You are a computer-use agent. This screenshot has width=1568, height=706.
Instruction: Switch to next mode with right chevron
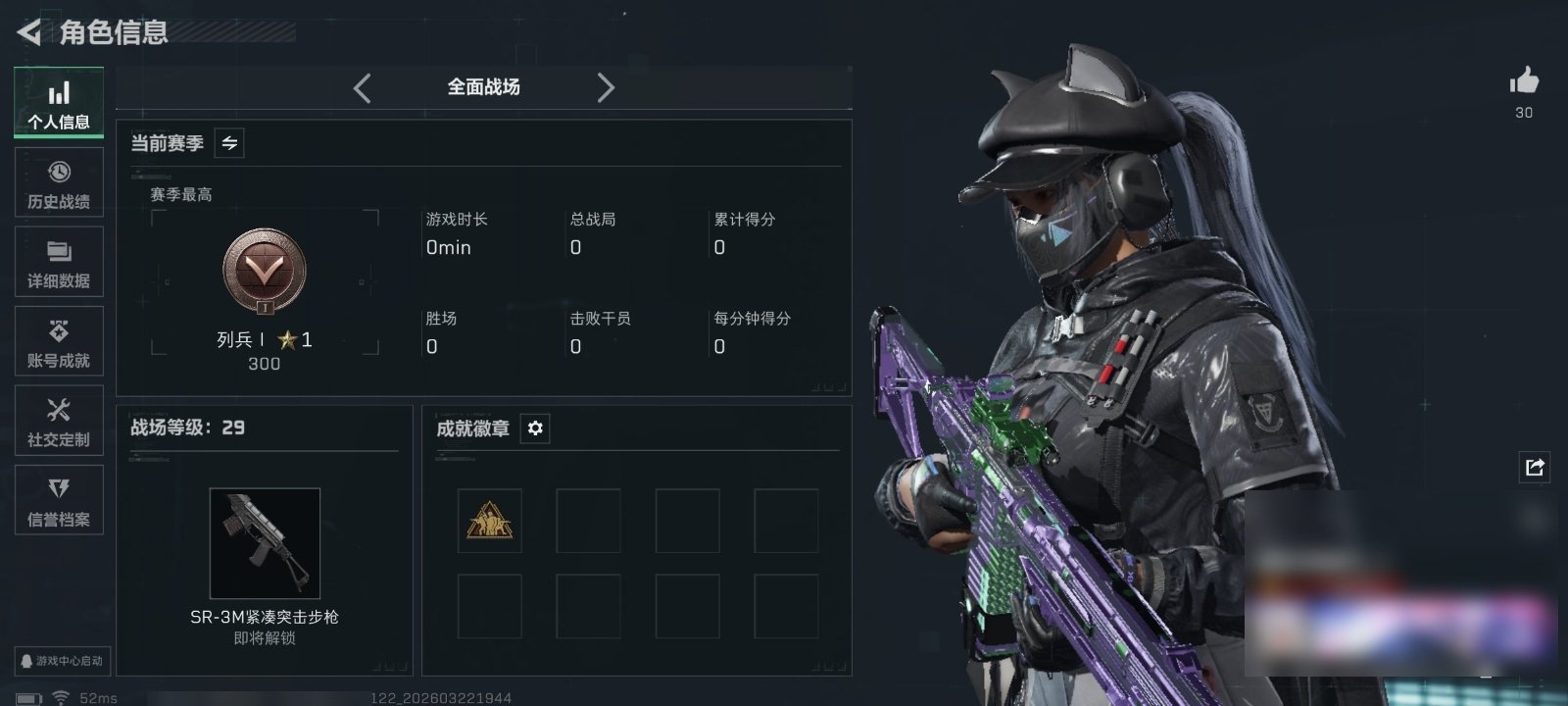click(606, 88)
